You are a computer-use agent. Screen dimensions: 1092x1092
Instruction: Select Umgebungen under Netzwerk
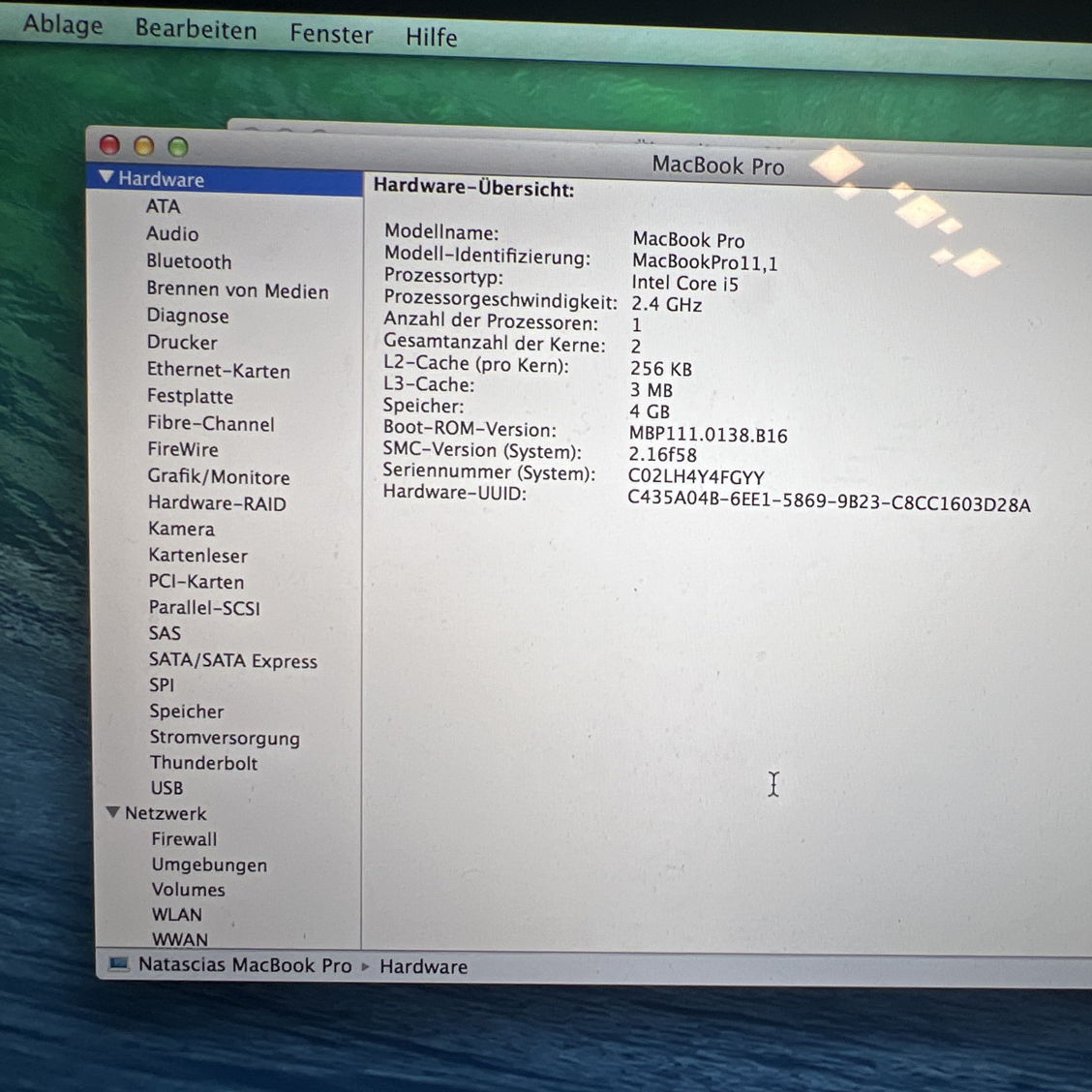click(209, 864)
